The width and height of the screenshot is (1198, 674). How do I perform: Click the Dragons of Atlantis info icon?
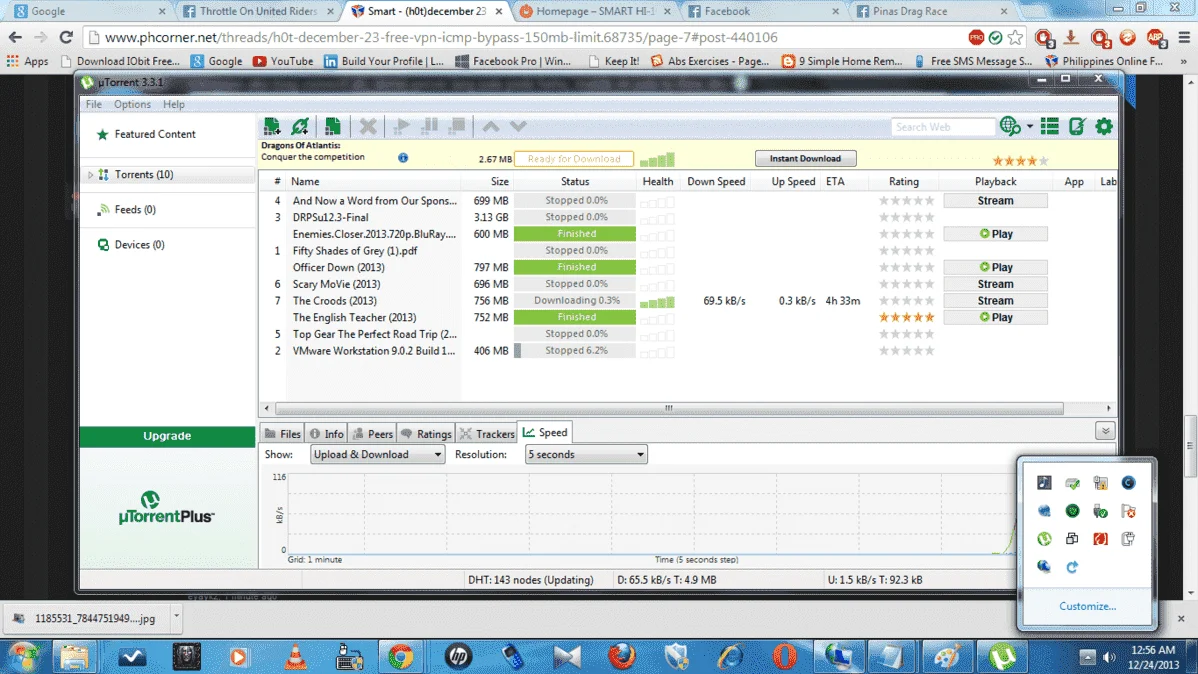(403, 157)
